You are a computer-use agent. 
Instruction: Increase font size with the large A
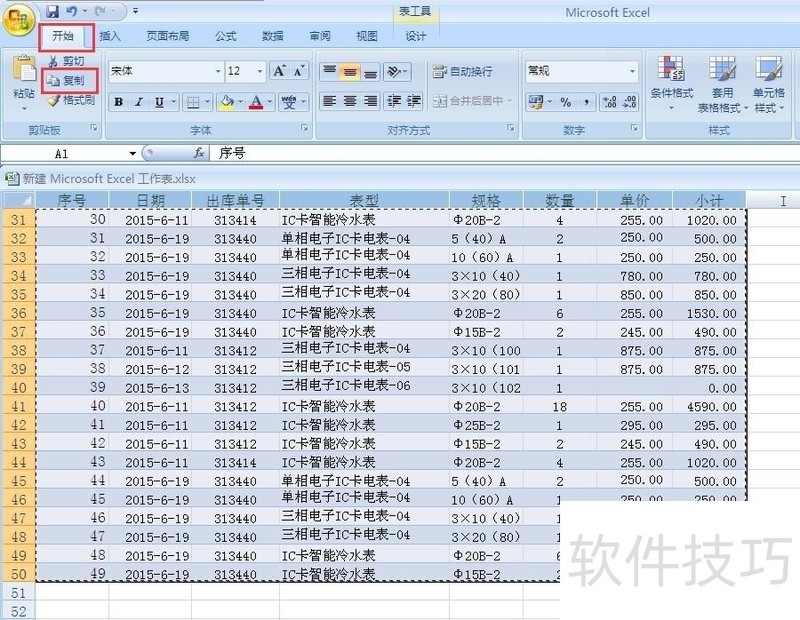pos(279,71)
